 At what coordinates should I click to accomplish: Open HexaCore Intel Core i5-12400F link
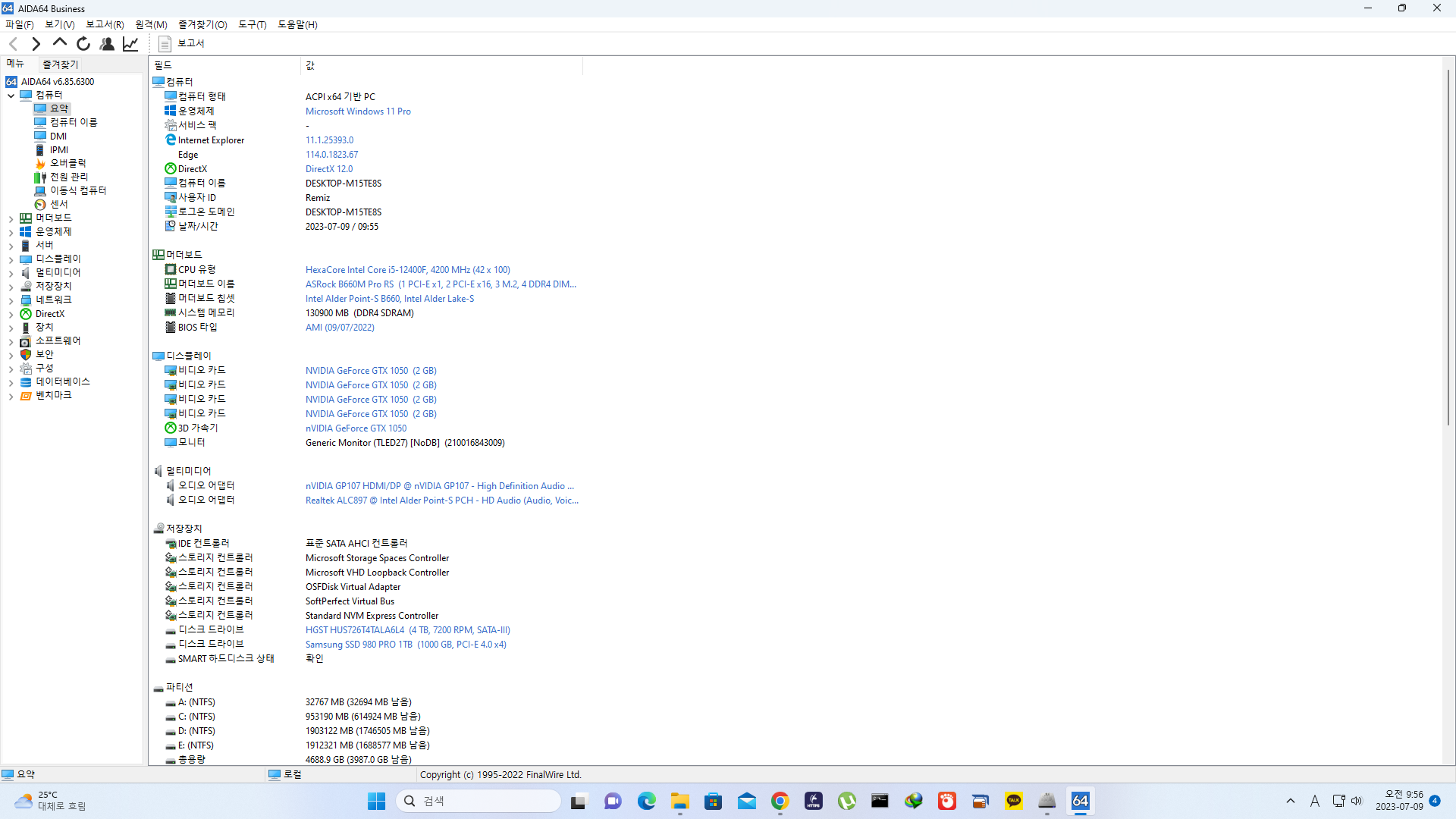point(407,270)
